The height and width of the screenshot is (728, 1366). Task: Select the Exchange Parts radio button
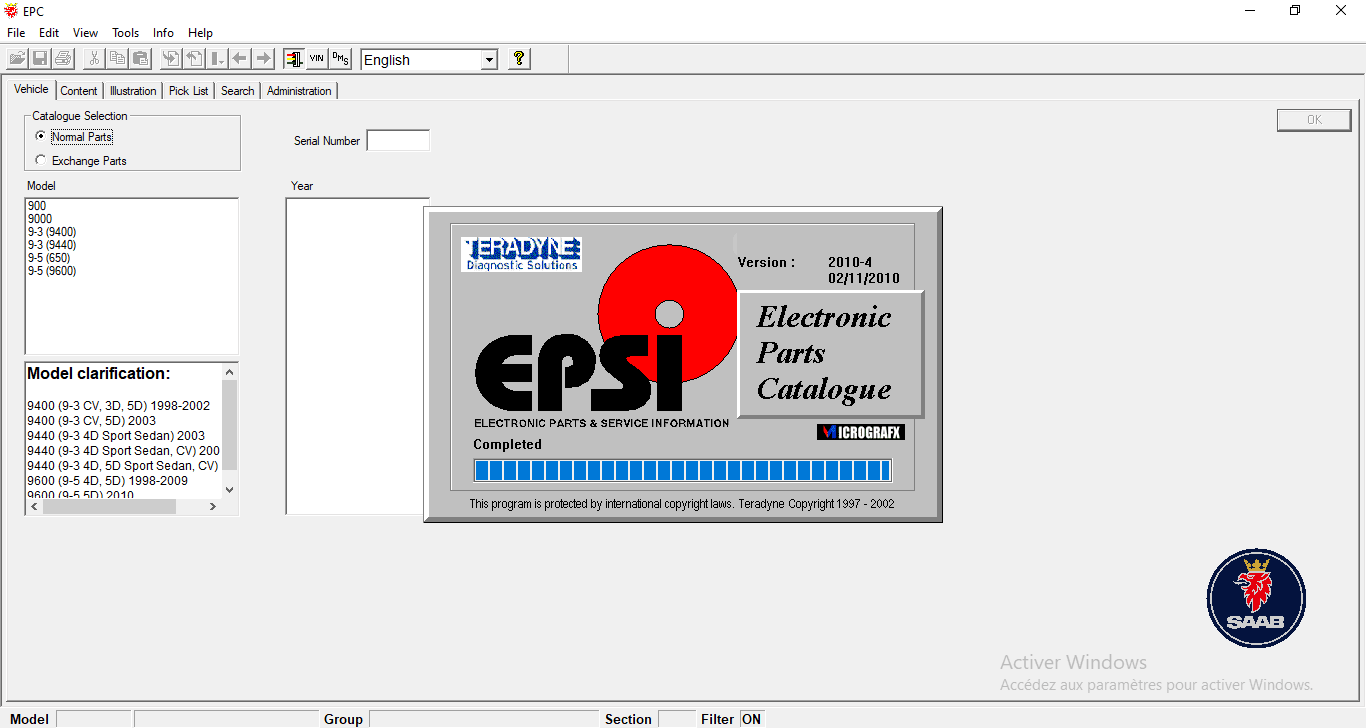[x=39, y=159]
